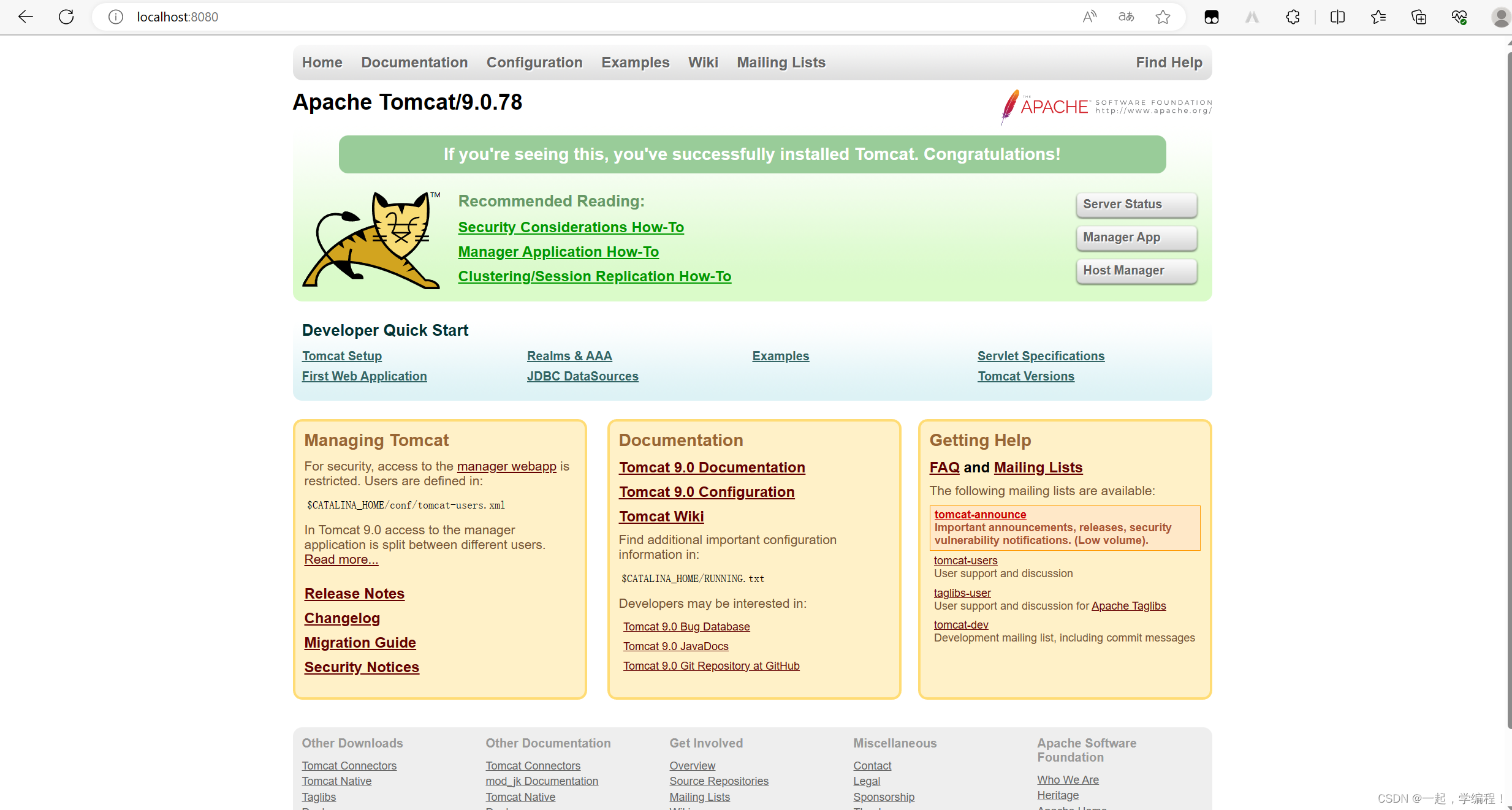
Task: Open Examples in the top navigation bar
Action: coord(635,62)
